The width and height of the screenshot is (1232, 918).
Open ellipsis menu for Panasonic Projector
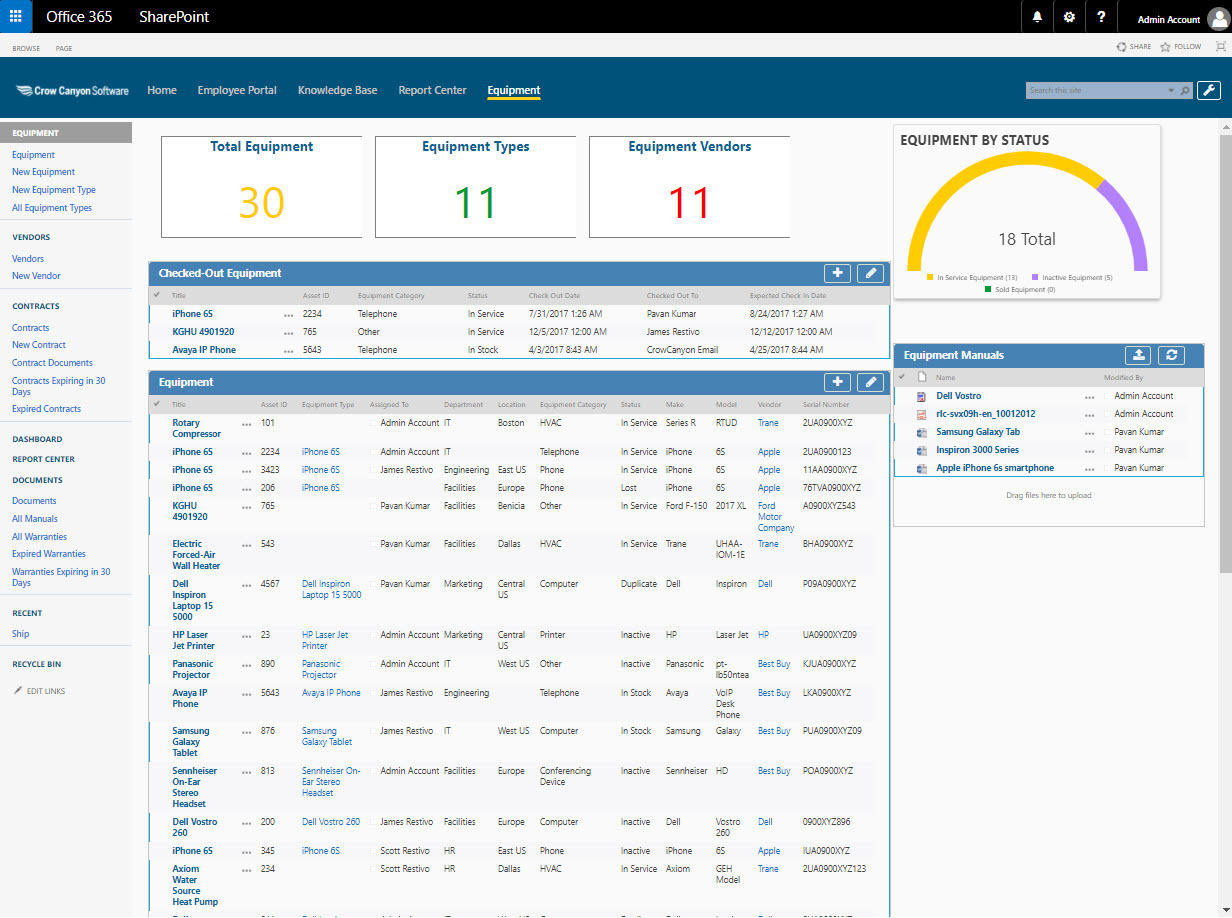[247, 664]
